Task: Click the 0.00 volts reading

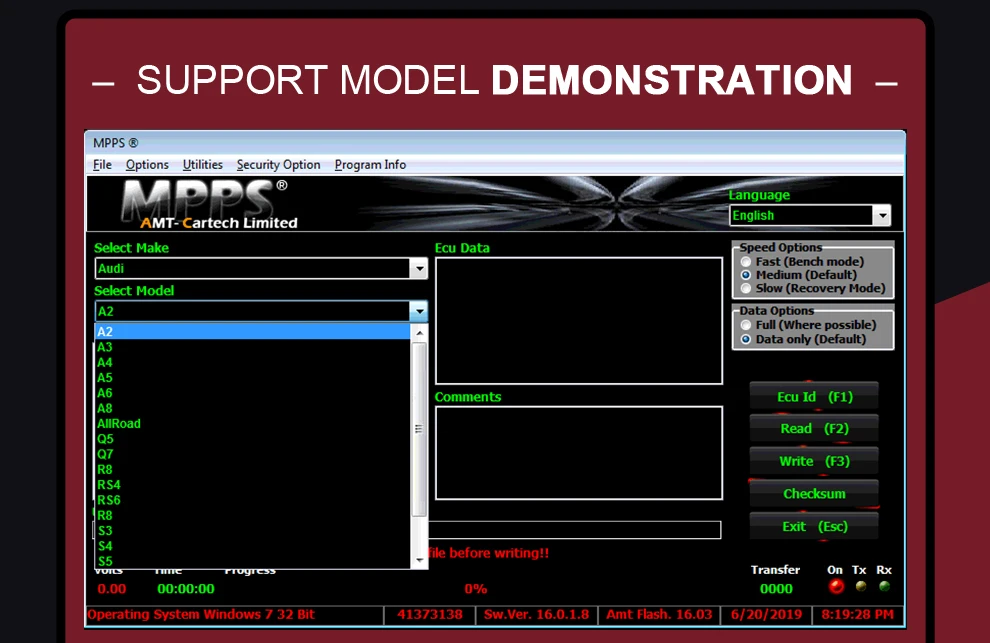Action: coord(112,589)
